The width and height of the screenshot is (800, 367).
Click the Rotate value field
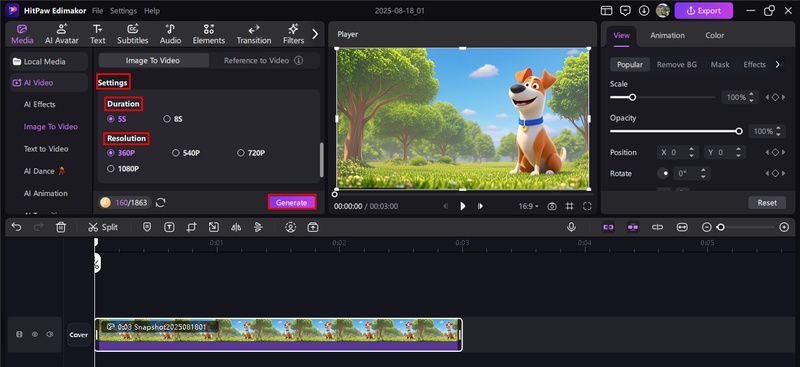pyautogui.click(x=691, y=174)
